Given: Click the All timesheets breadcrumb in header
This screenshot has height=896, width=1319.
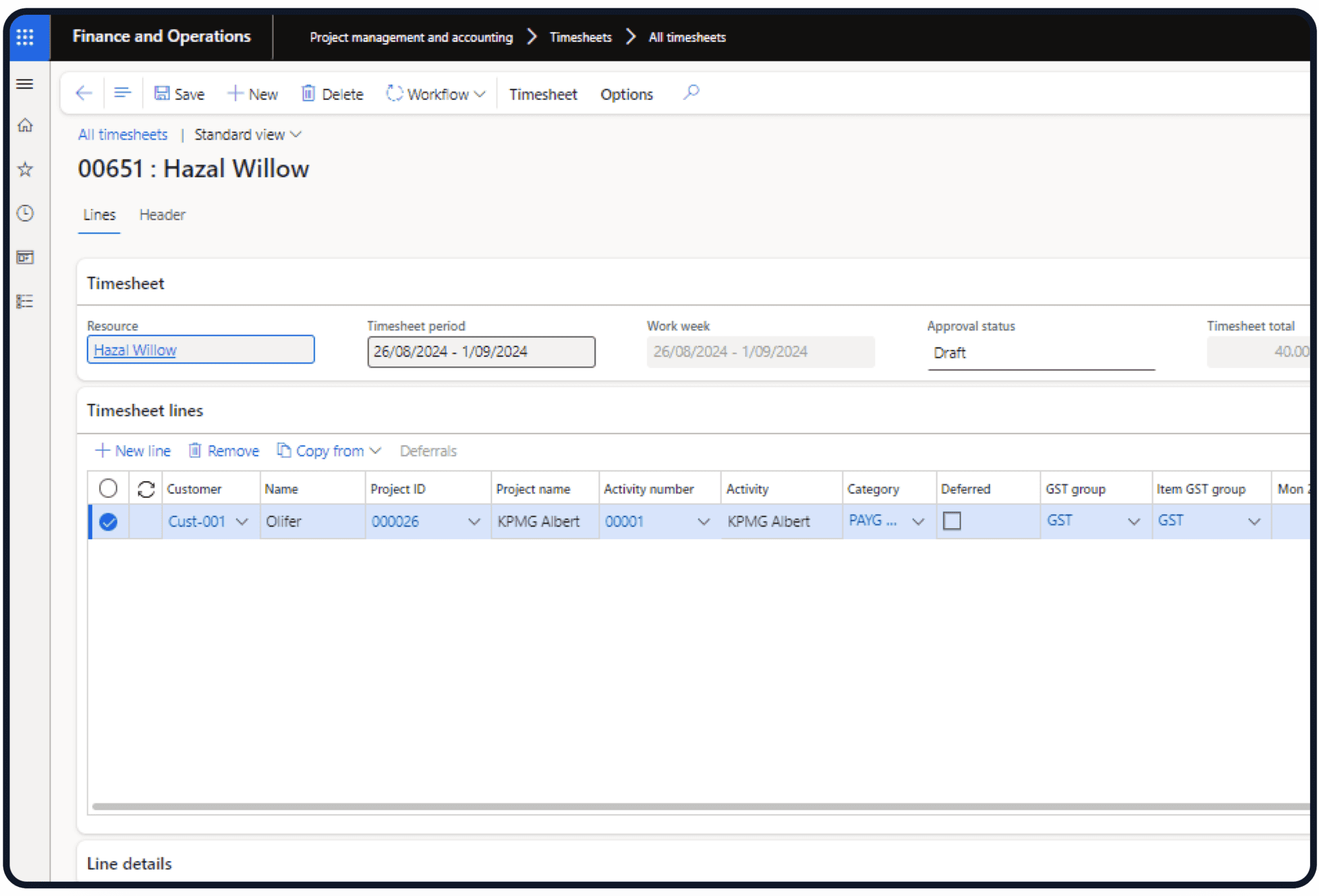Looking at the screenshot, I should [x=687, y=37].
